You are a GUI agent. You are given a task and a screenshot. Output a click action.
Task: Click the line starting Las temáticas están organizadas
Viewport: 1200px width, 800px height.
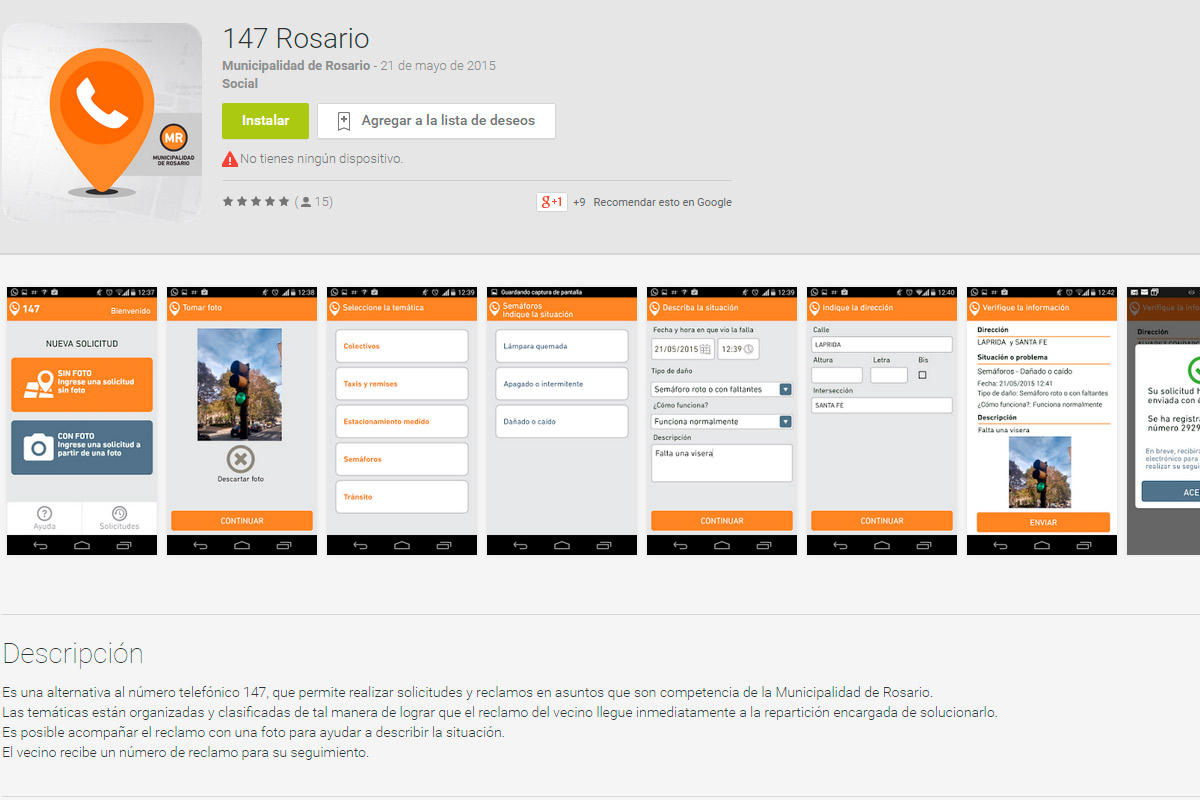(x=499, y=712)
